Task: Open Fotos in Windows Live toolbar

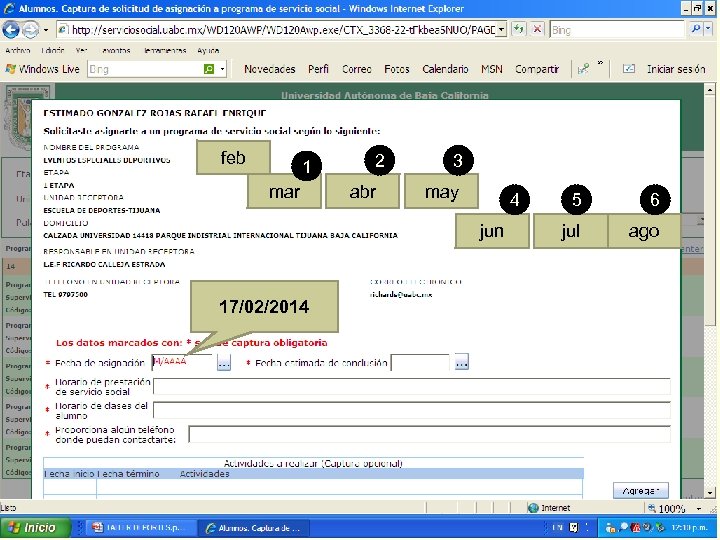Action: click(x=397, y=69)
